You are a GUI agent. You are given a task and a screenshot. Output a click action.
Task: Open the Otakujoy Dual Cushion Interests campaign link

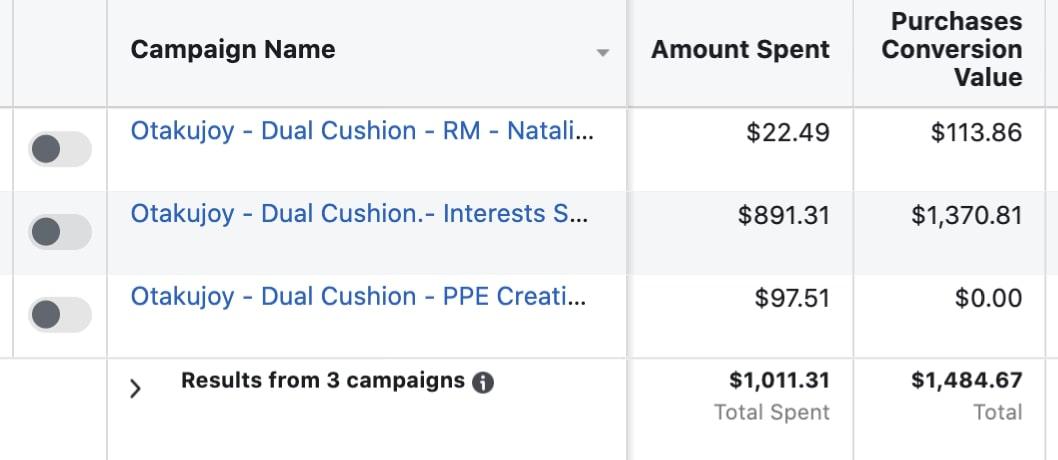(359, 214)
